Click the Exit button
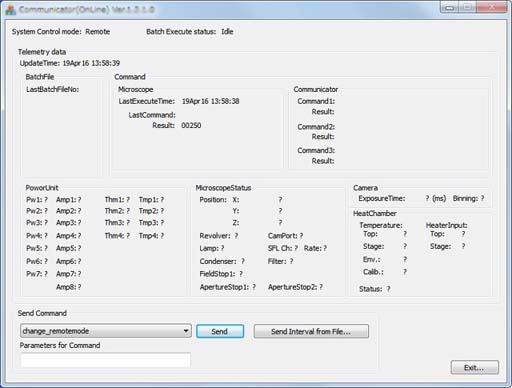 474,368
